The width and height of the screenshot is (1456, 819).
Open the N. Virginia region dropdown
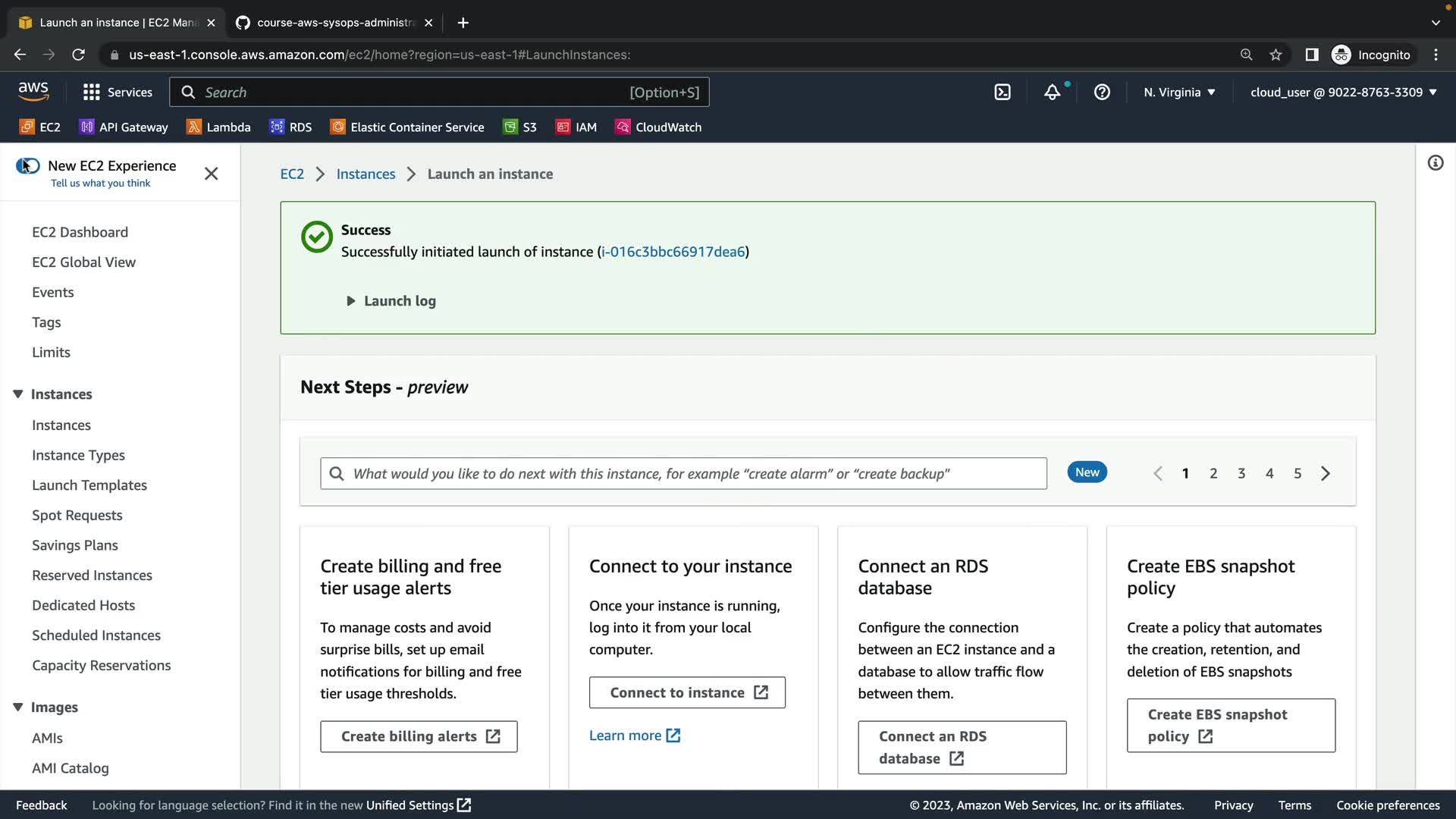click(1179, 93)
